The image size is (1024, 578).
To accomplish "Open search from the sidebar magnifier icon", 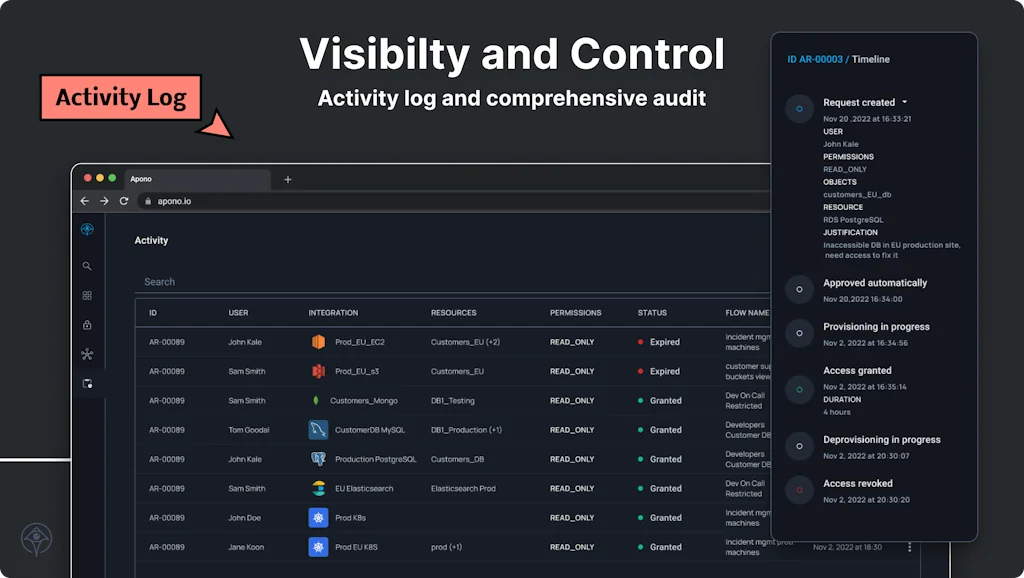I will click(87, 266).
